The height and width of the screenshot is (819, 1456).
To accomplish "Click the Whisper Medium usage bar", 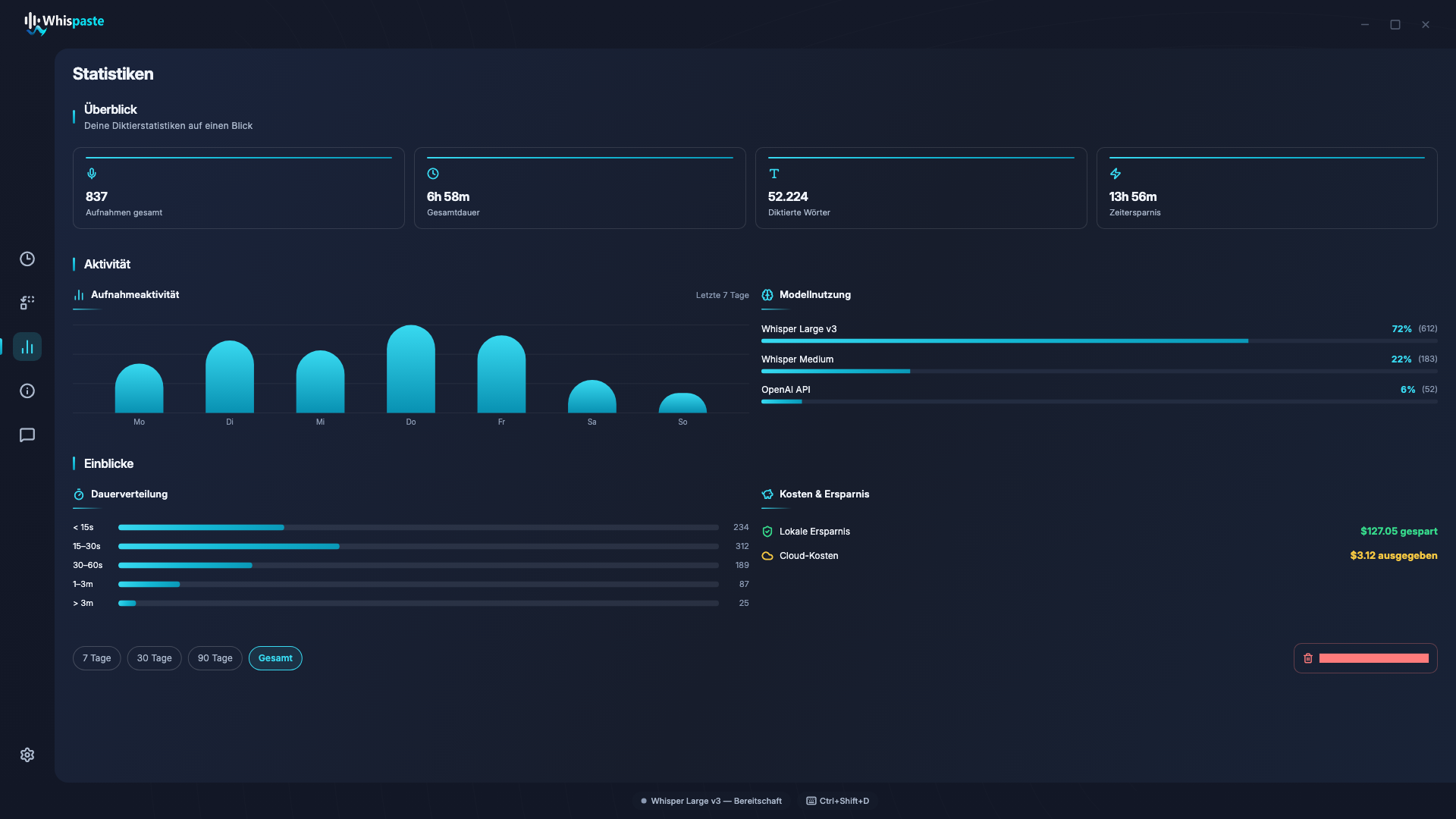I will coord(1100,372).
